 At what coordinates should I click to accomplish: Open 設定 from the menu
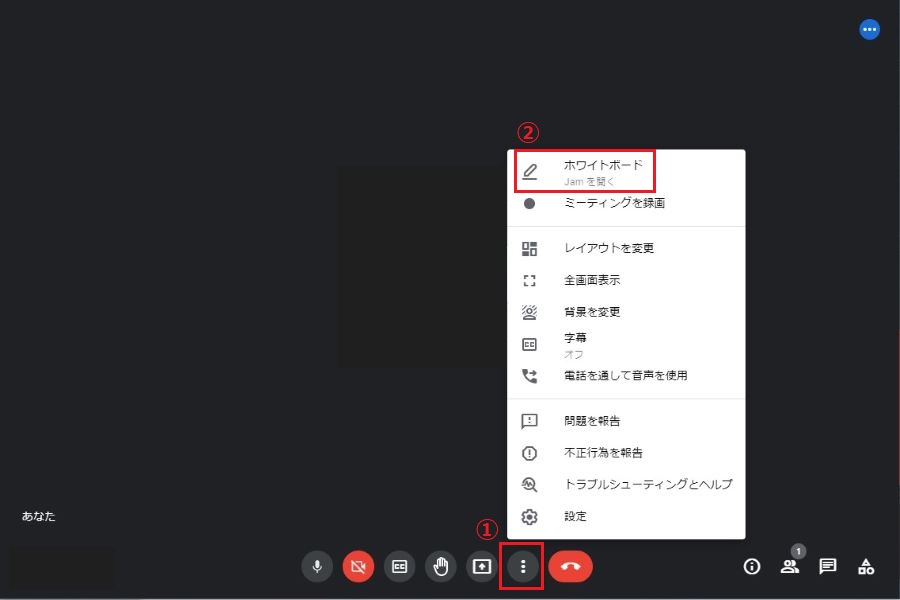coord(626,517)
